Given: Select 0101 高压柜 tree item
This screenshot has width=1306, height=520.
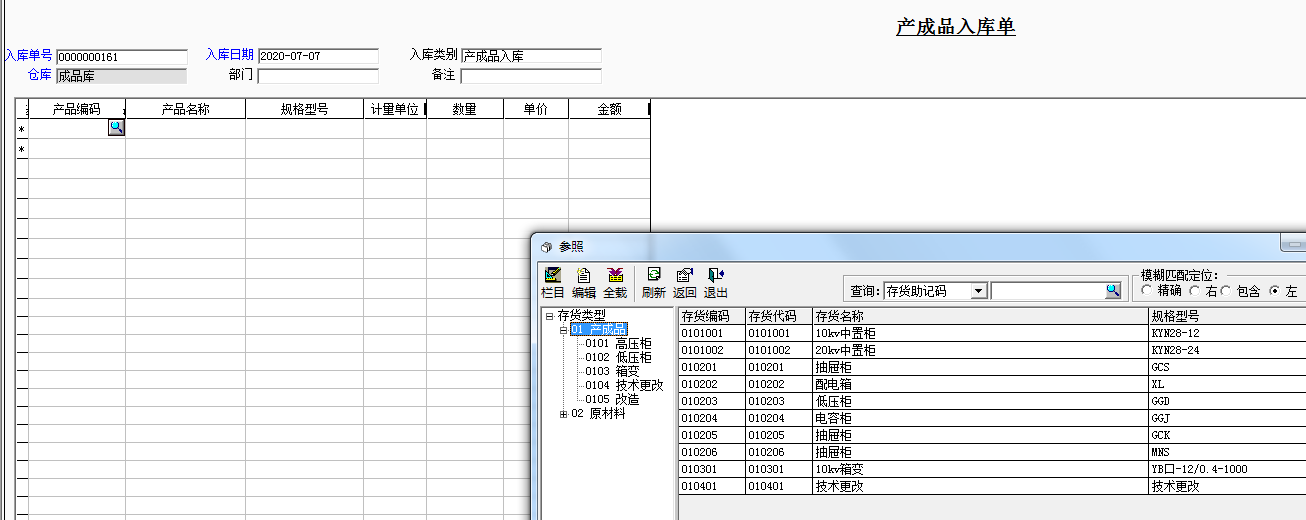Looking at the screenshot, I should 618,344.
